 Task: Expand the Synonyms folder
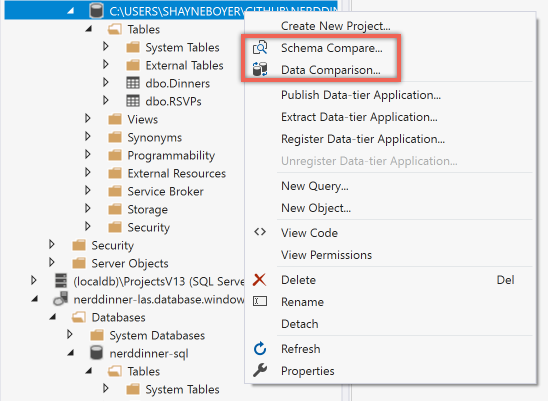click(x=88, y=136)
